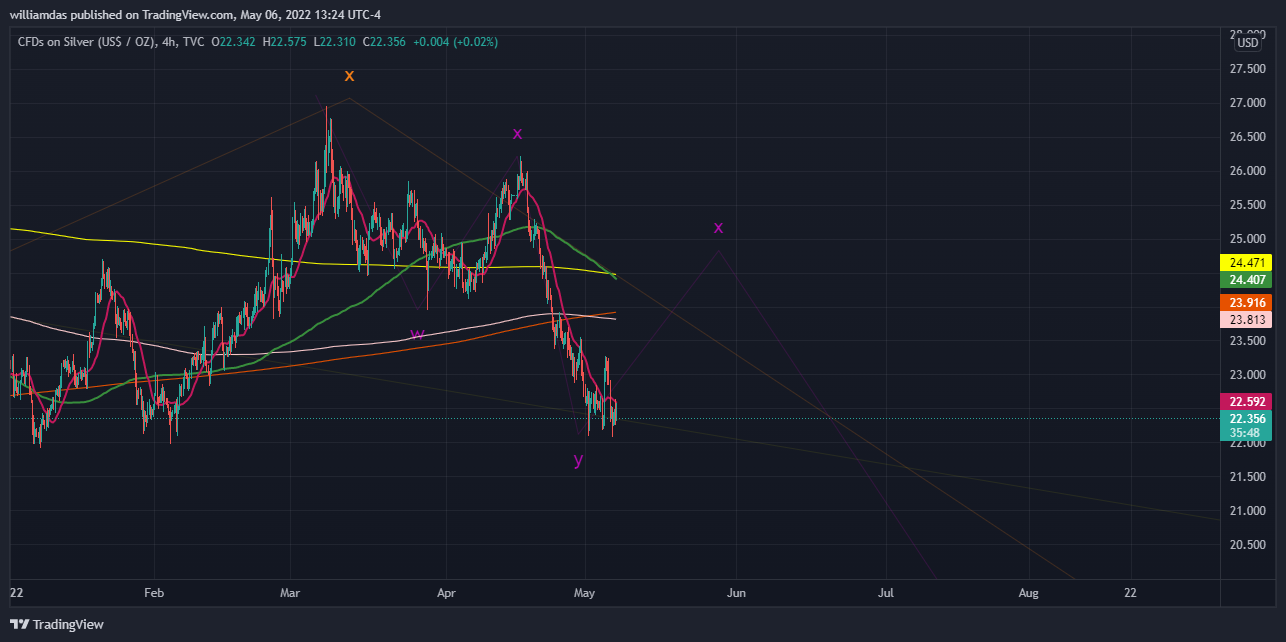This screenshot has height=642, width=1286.
Task: Click the pink 23.813 price label
Action: [x=1245, y=320]
